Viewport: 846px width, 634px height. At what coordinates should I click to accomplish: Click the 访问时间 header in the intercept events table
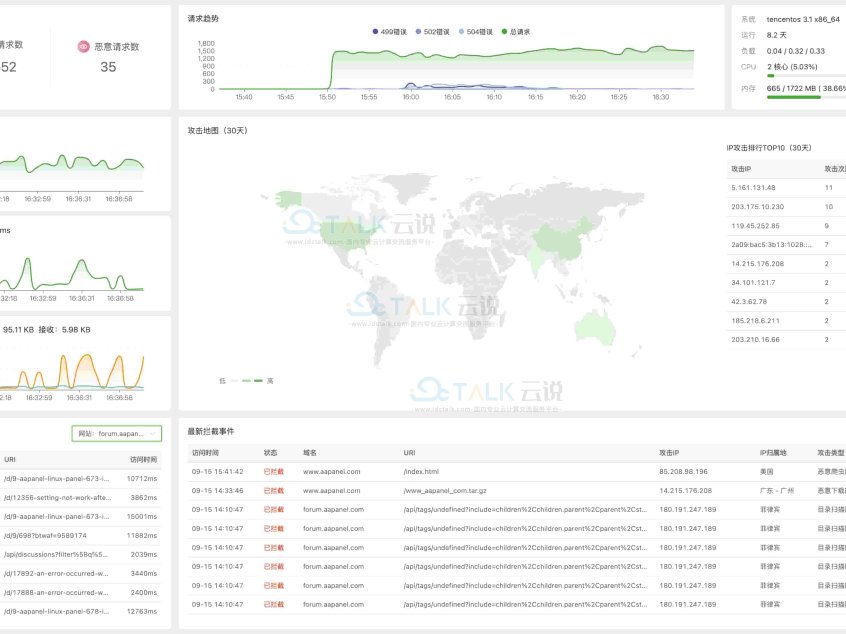pos(205,453)
